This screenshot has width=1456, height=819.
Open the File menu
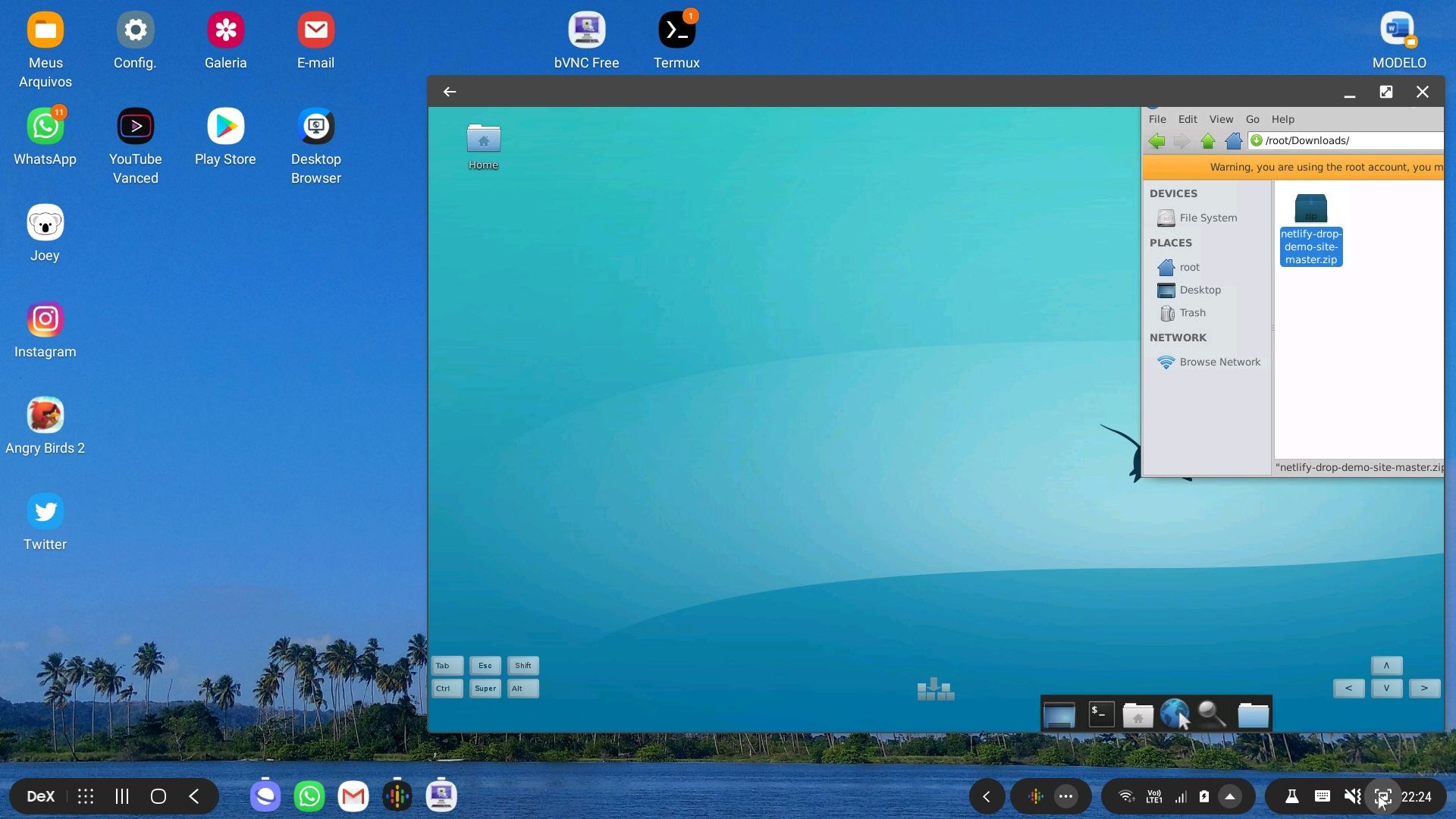point(1157,119)
